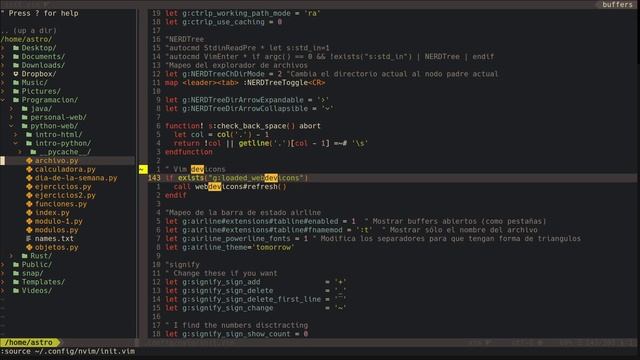The height and width of the screenshot is (360, 640).
Task: Click the Programacion folder icon
Action: pyautogui.click(x=16, y=100)
